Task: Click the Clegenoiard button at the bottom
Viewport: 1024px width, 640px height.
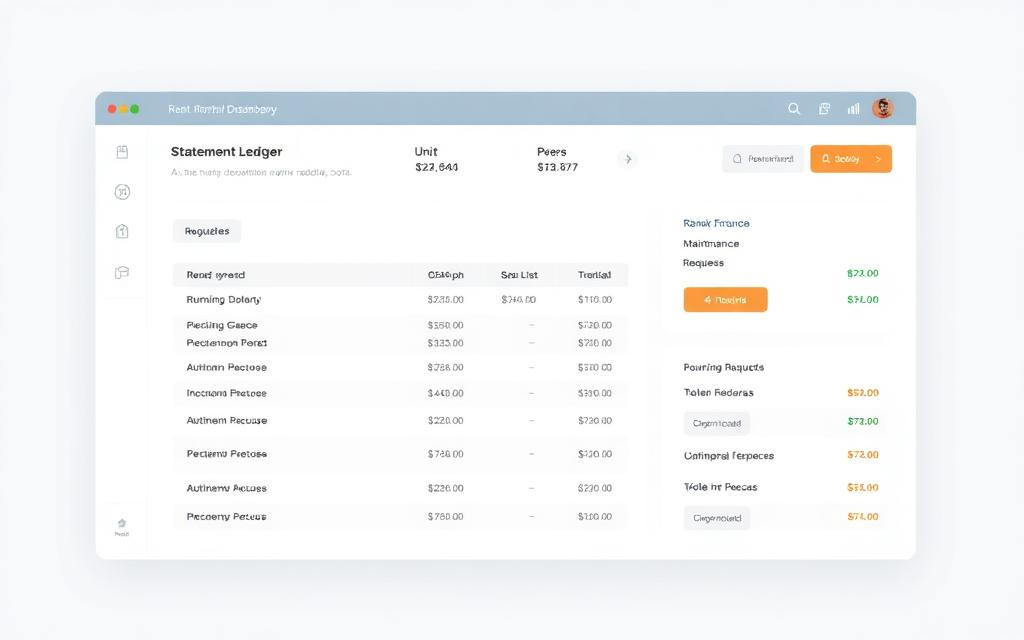Action: coord(716,518)
